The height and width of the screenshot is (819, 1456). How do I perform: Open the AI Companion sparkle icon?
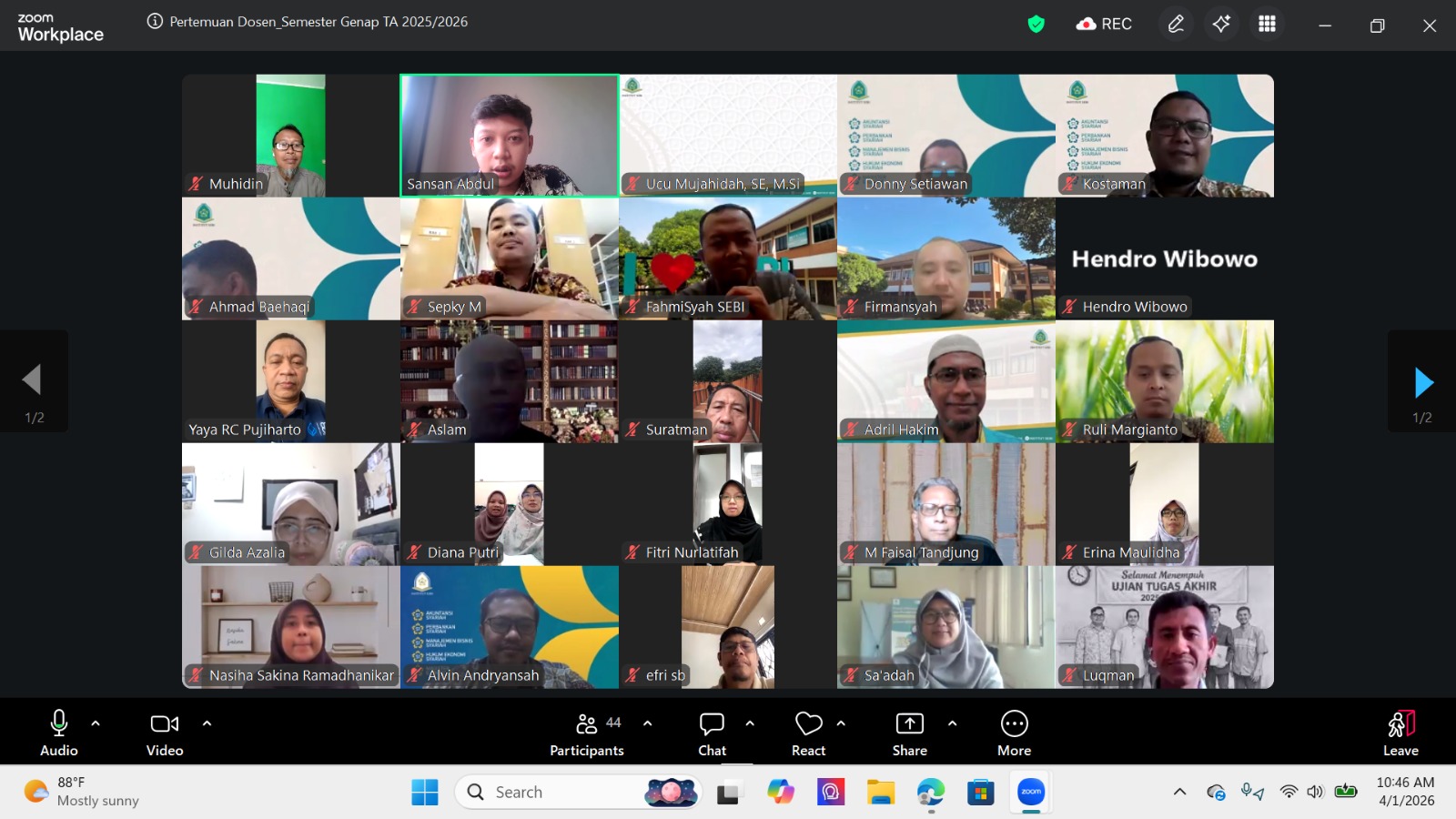click(1221, 24)
